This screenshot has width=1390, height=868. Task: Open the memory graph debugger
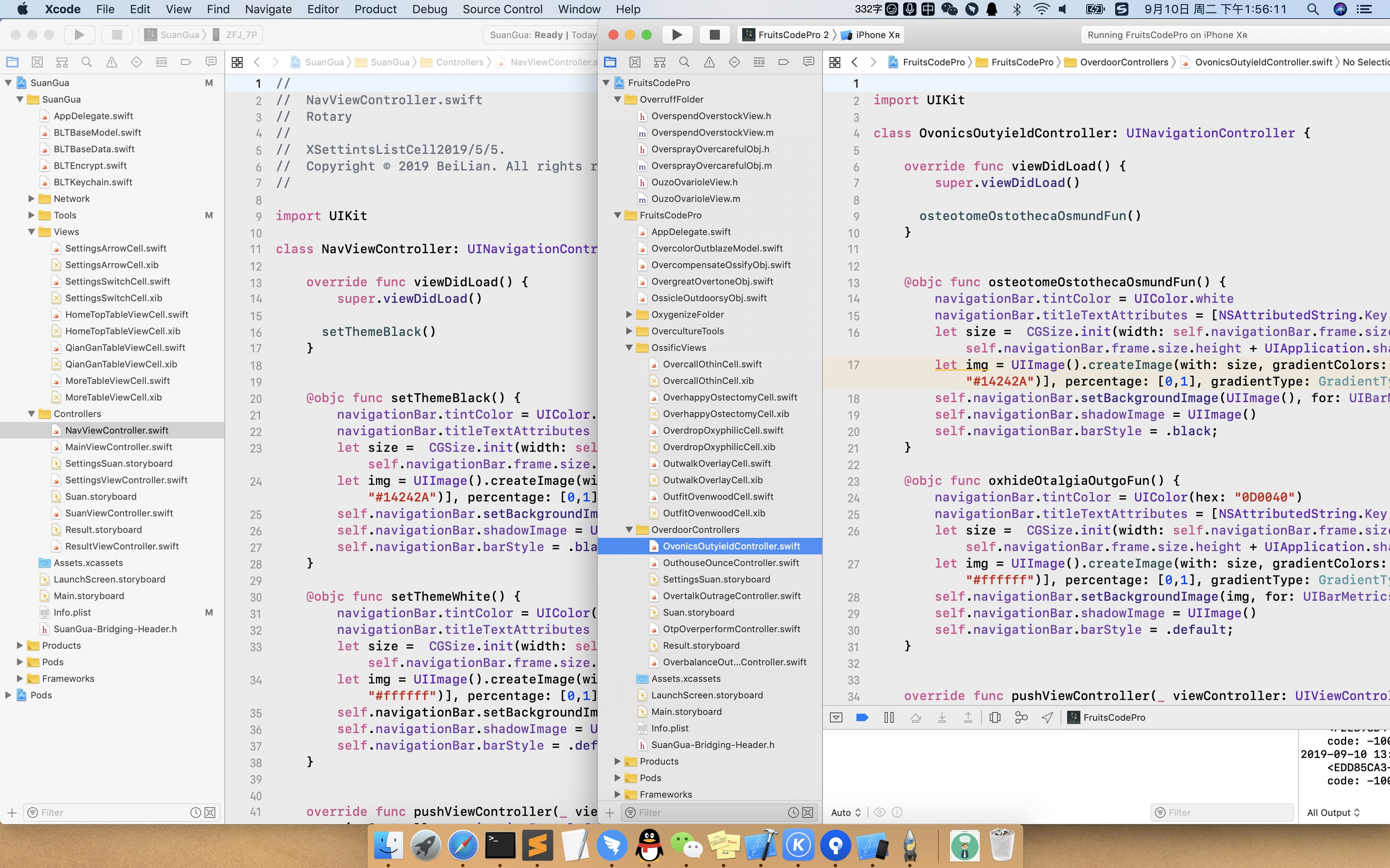pyautogui.click(x=1021, y=718)
